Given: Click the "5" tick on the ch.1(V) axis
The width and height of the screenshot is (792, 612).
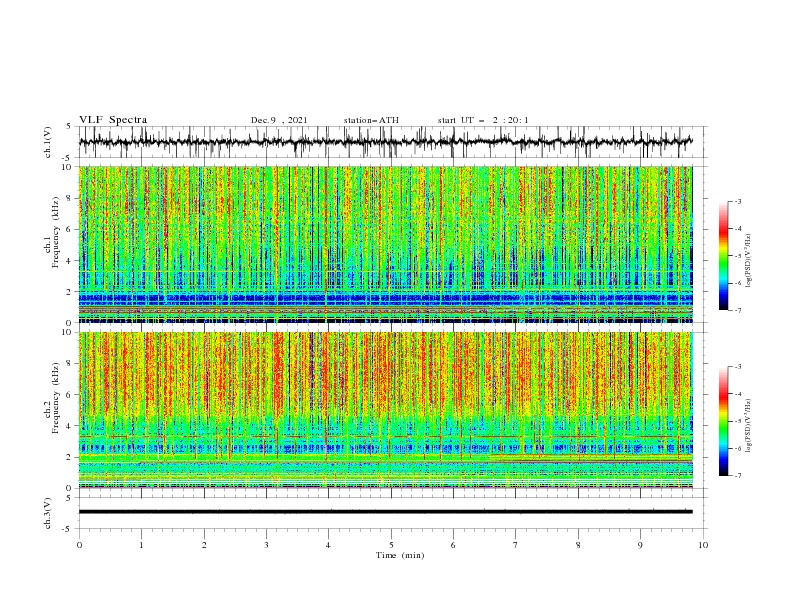Looking at the screenshot, I should click(70, 126).
